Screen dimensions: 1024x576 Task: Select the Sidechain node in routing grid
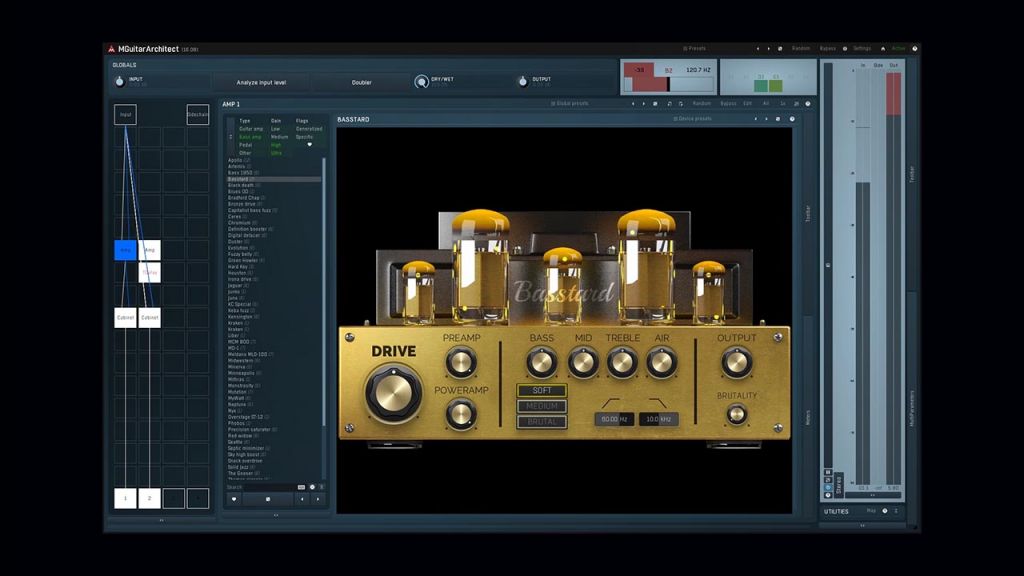(198, 114)
